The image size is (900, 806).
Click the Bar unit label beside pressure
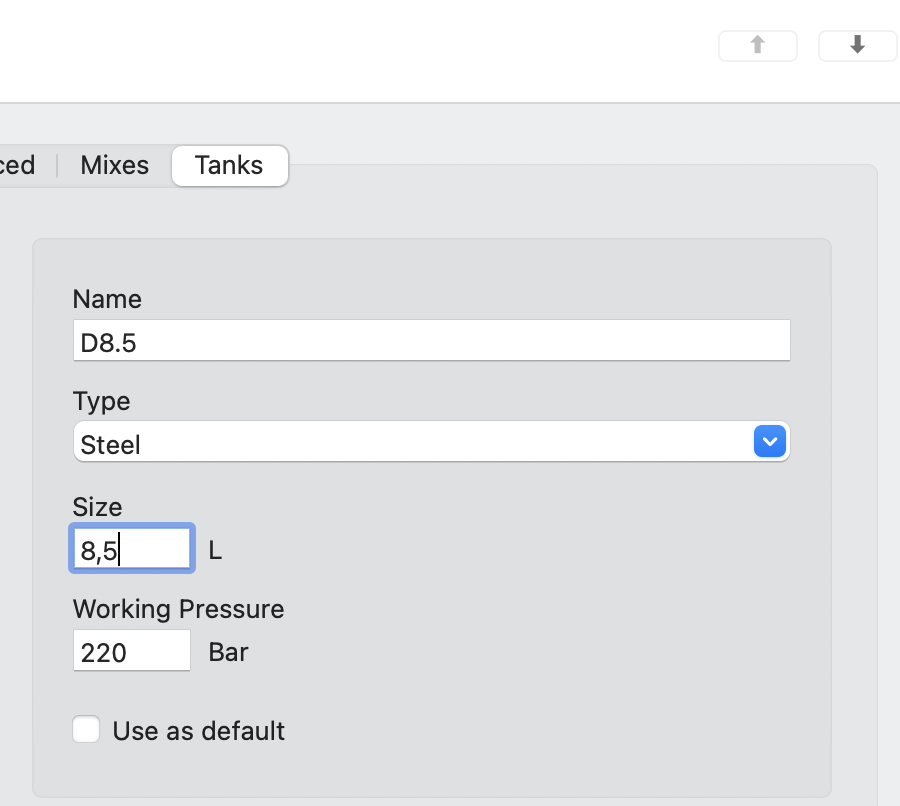(x=228, y=653)
